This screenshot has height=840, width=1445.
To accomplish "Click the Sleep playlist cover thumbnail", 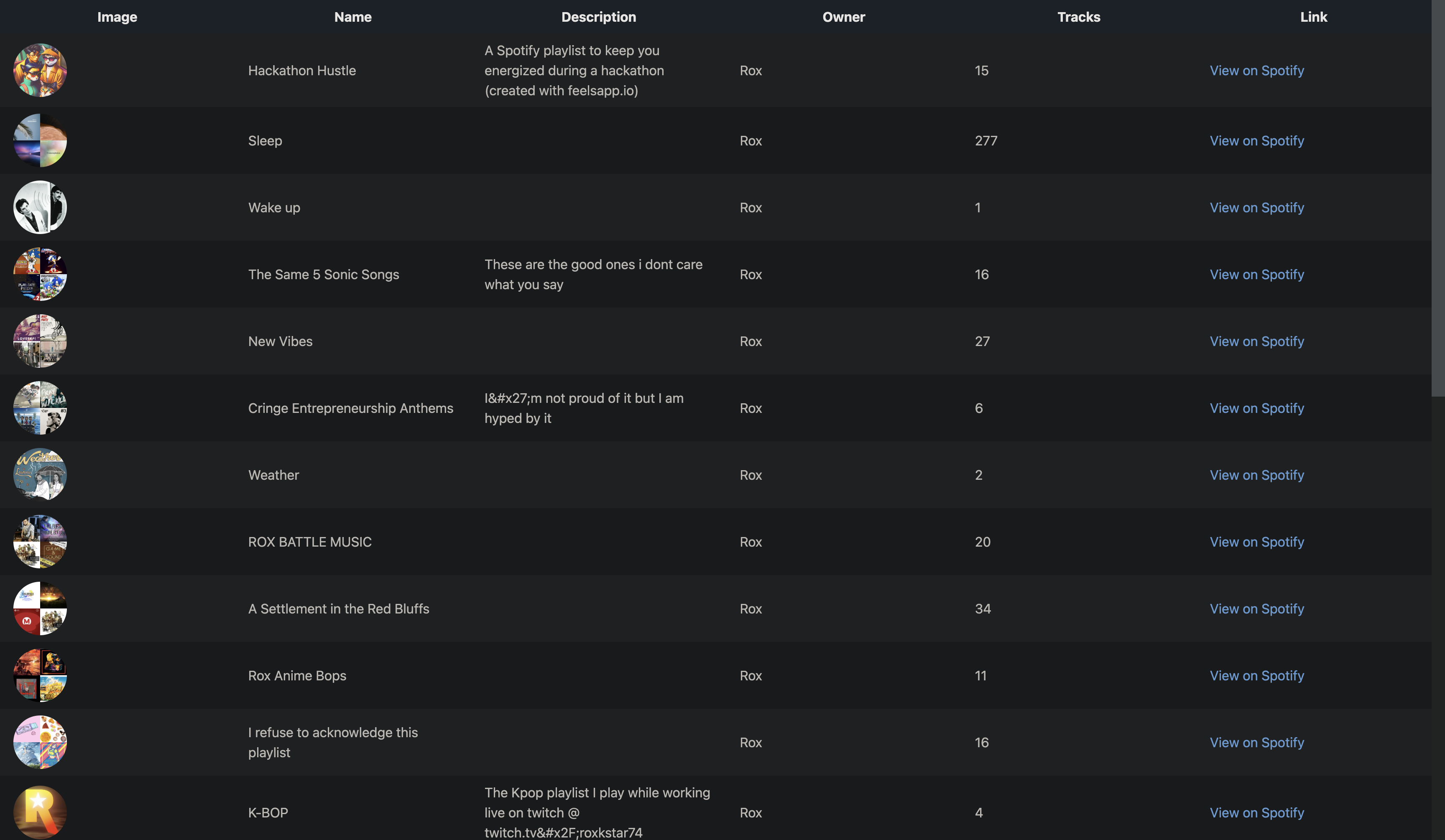I will click(x=40, y=140).
